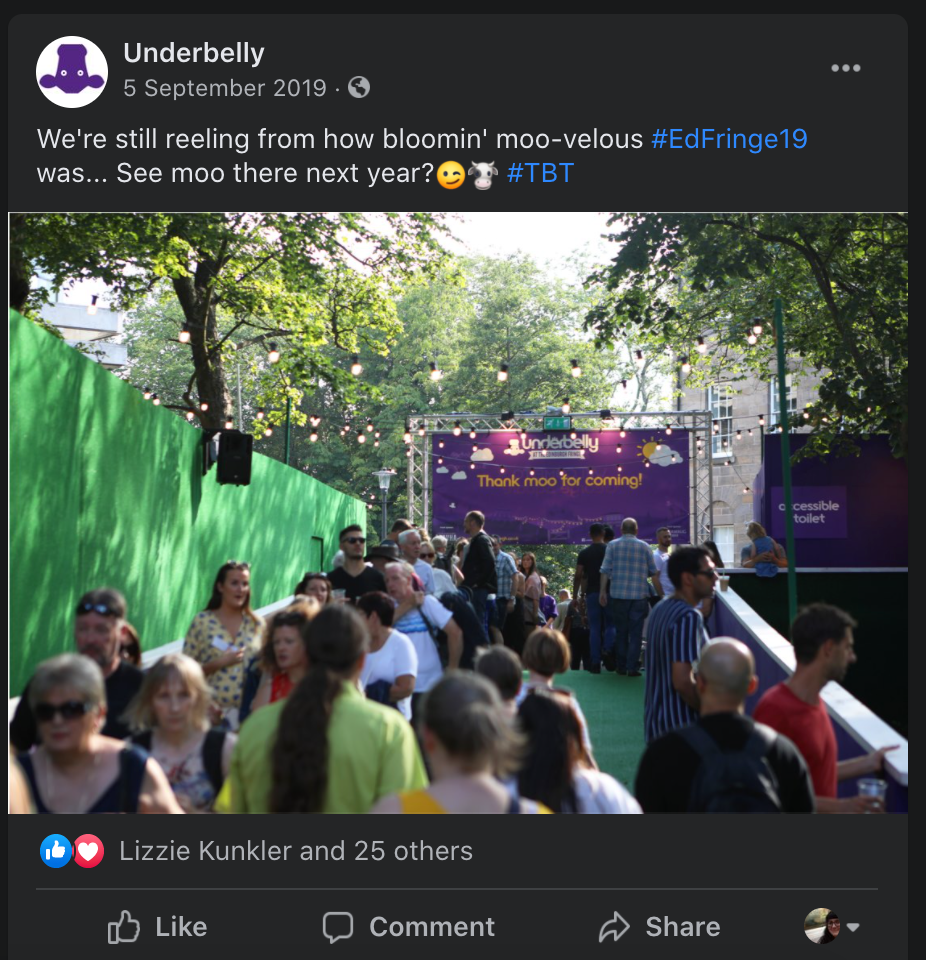
Task: Click the blue thumbs-up reaction icon
Action: coord(56,850)
